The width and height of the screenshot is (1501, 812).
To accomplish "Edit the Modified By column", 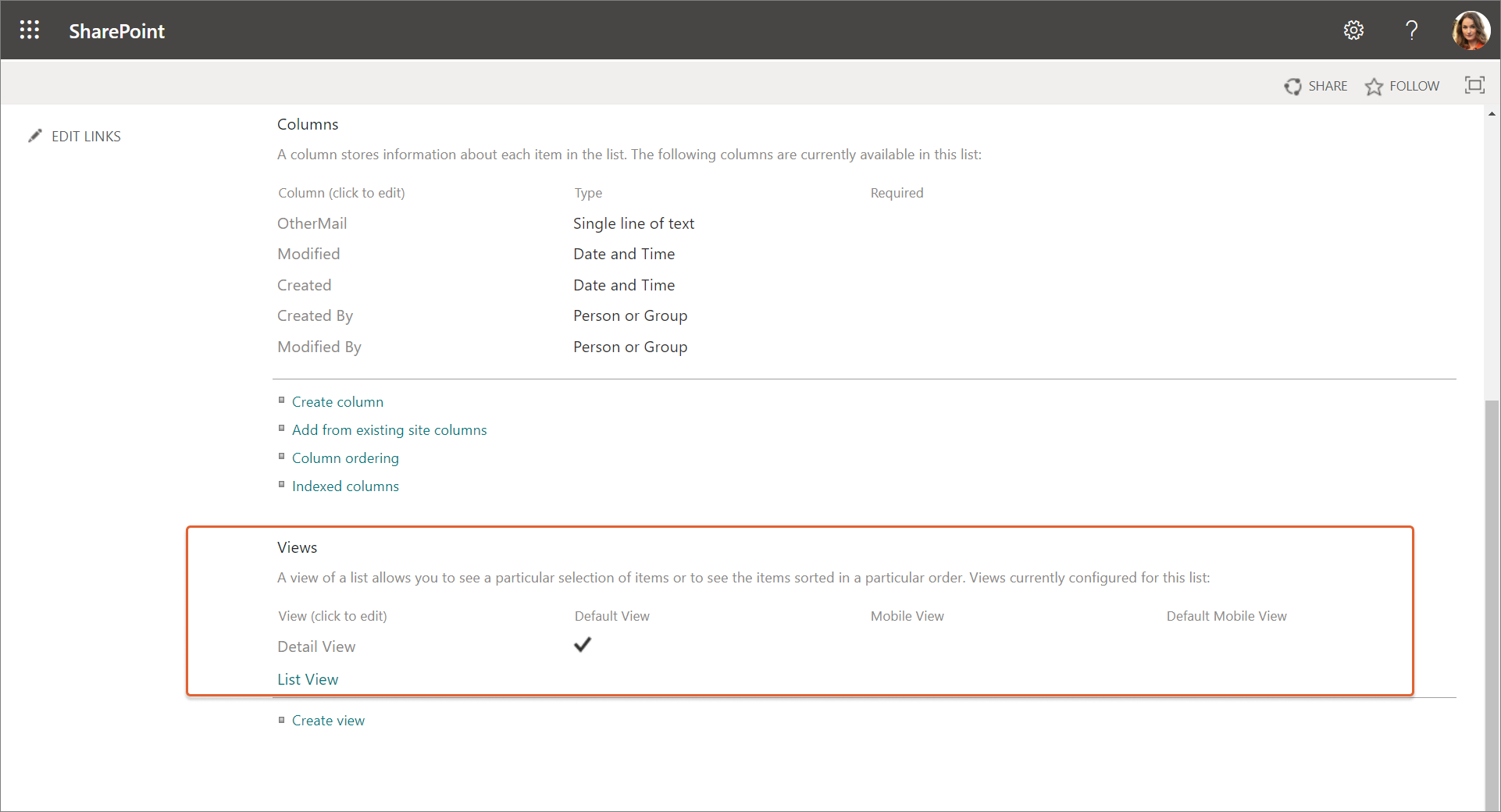I will click(x=319, y=347).
